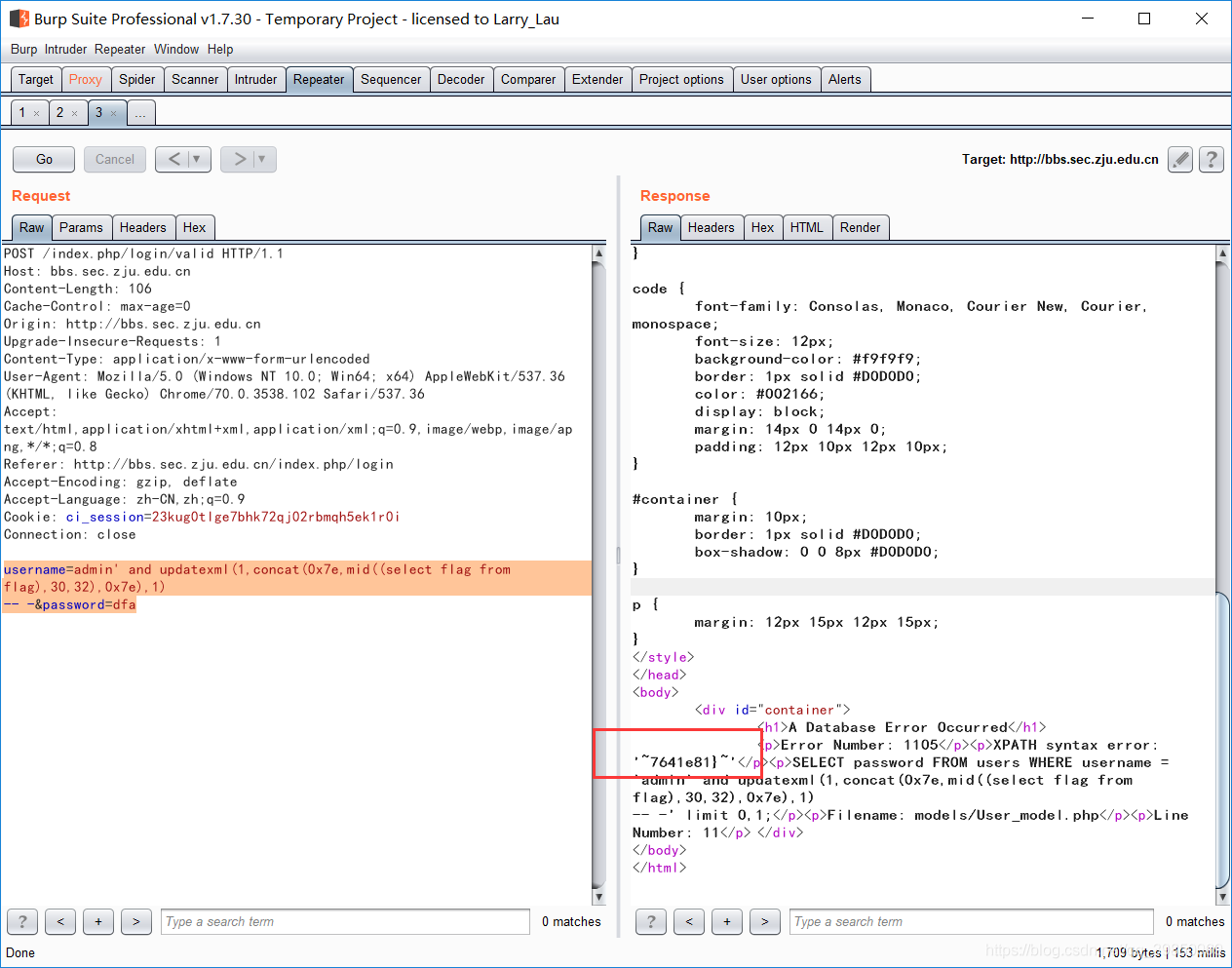This screenshot has height=968, width=1232.
Task: Open the Repeater help question-mark button
Action: click(x=1212, y=159)
